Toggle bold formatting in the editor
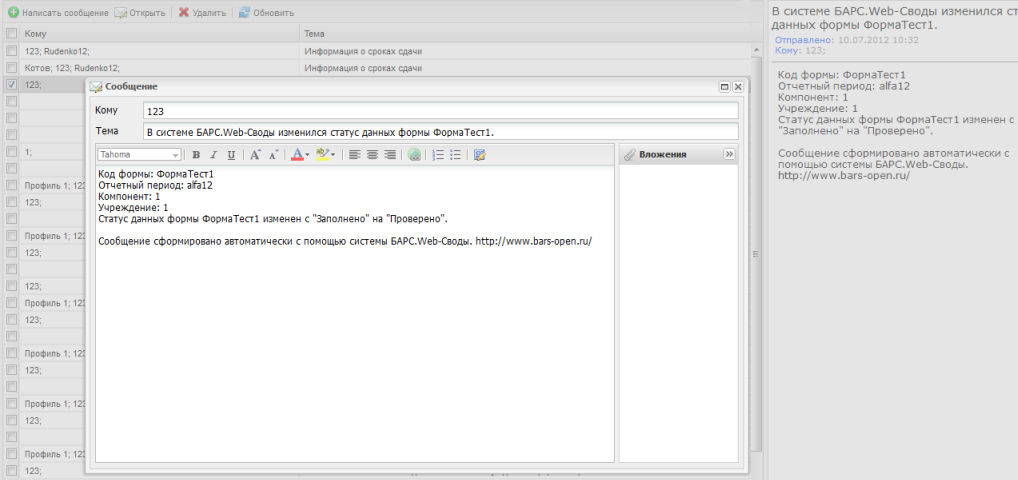 pyautogui.click(x=196, y=155)
